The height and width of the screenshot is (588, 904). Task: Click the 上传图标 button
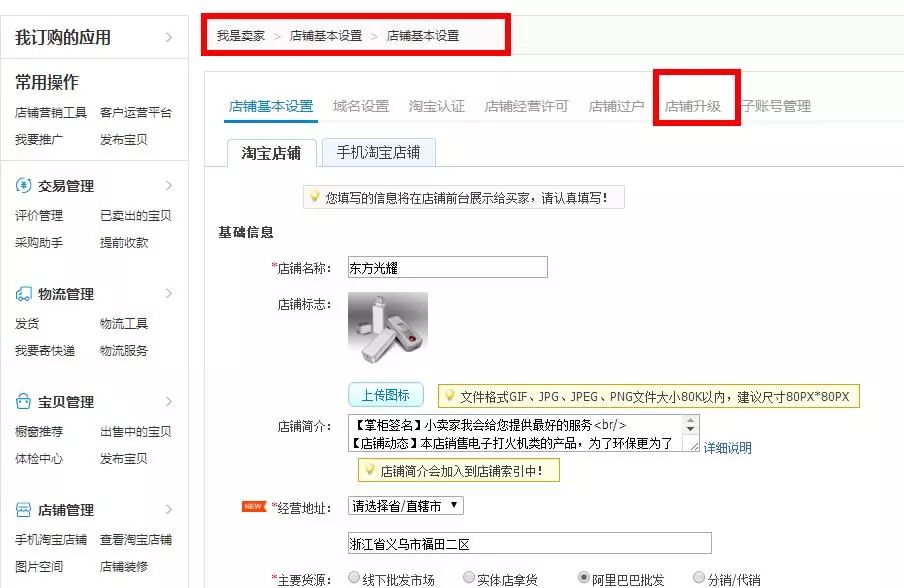386,395
